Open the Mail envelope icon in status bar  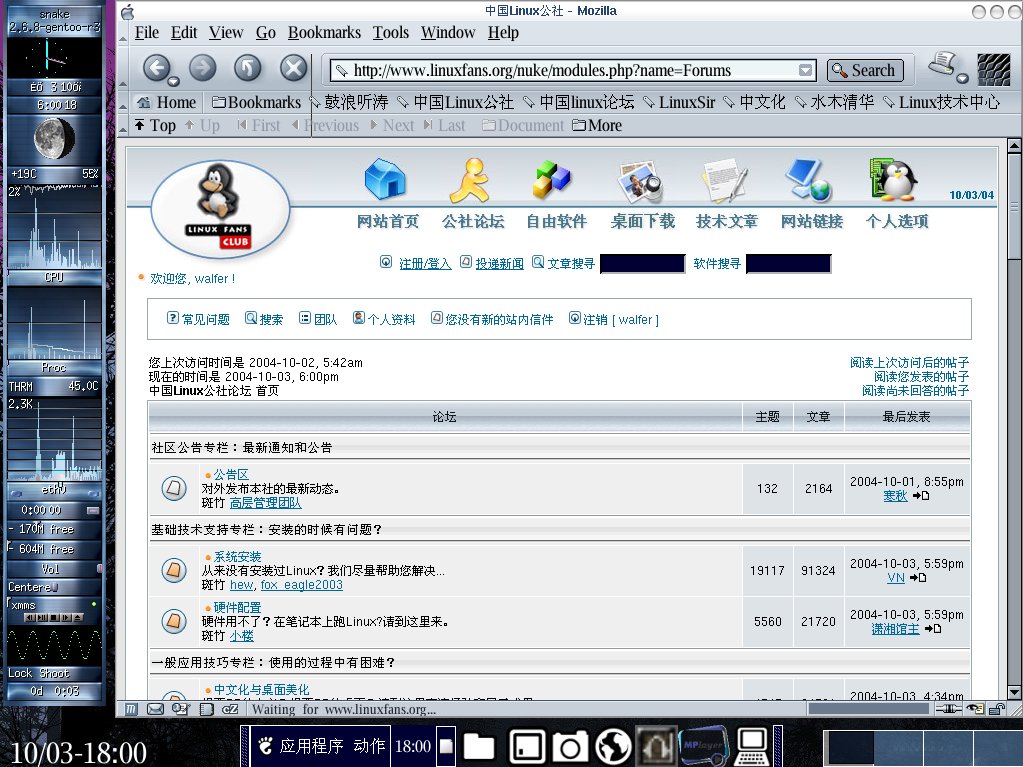(155, 709)
